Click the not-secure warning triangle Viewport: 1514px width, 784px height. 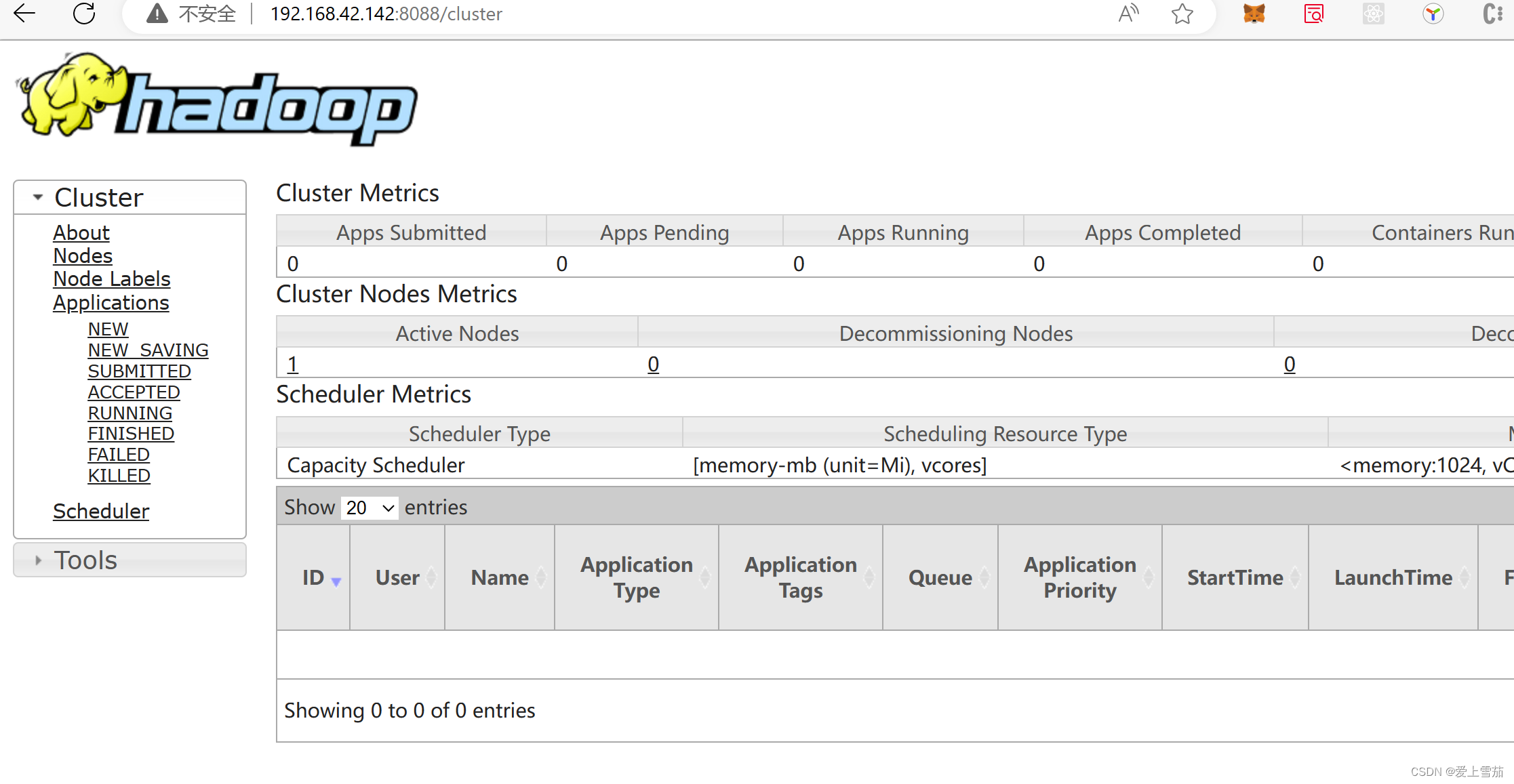(157, 14)
